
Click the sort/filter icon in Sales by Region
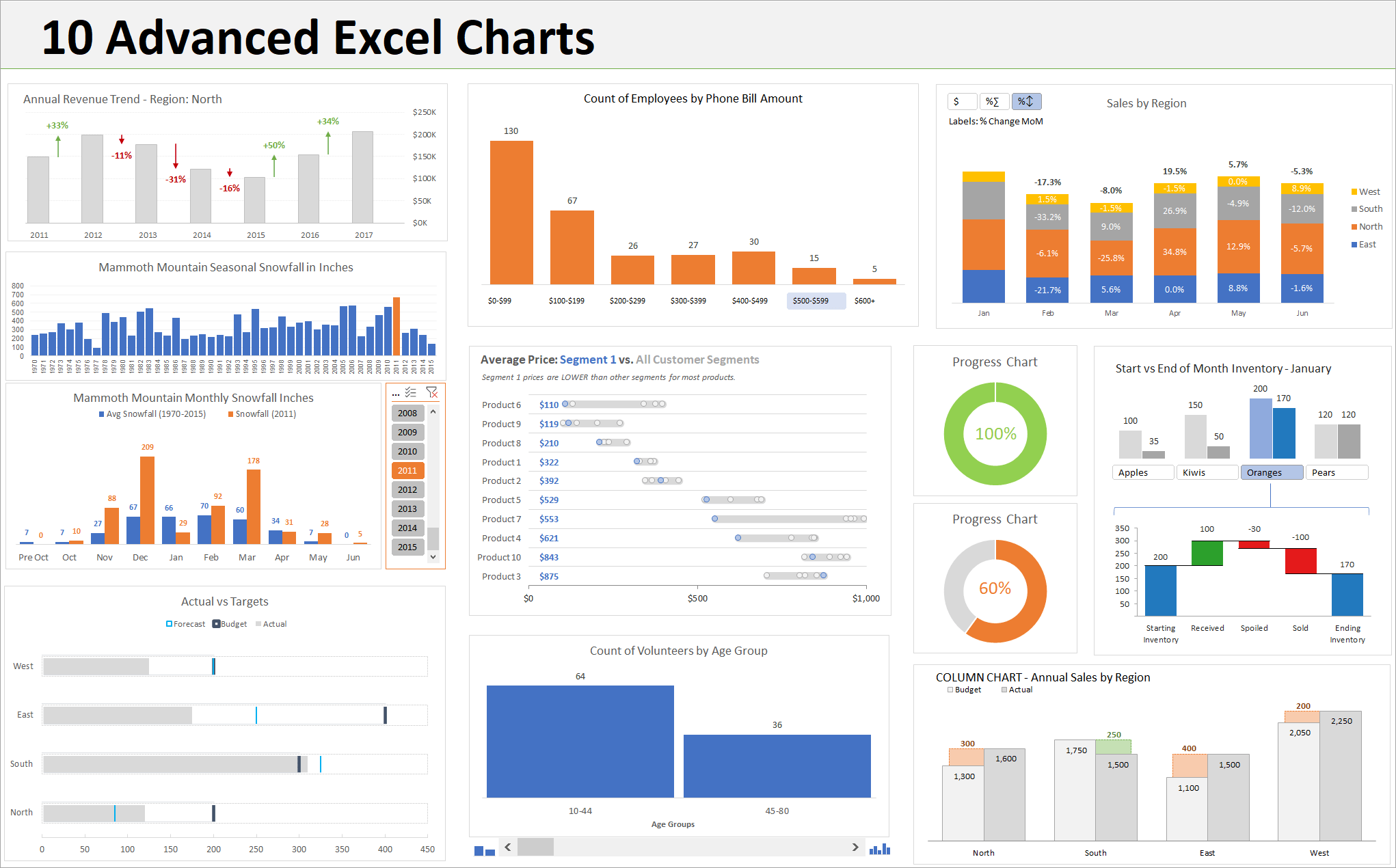point(1027,100)
